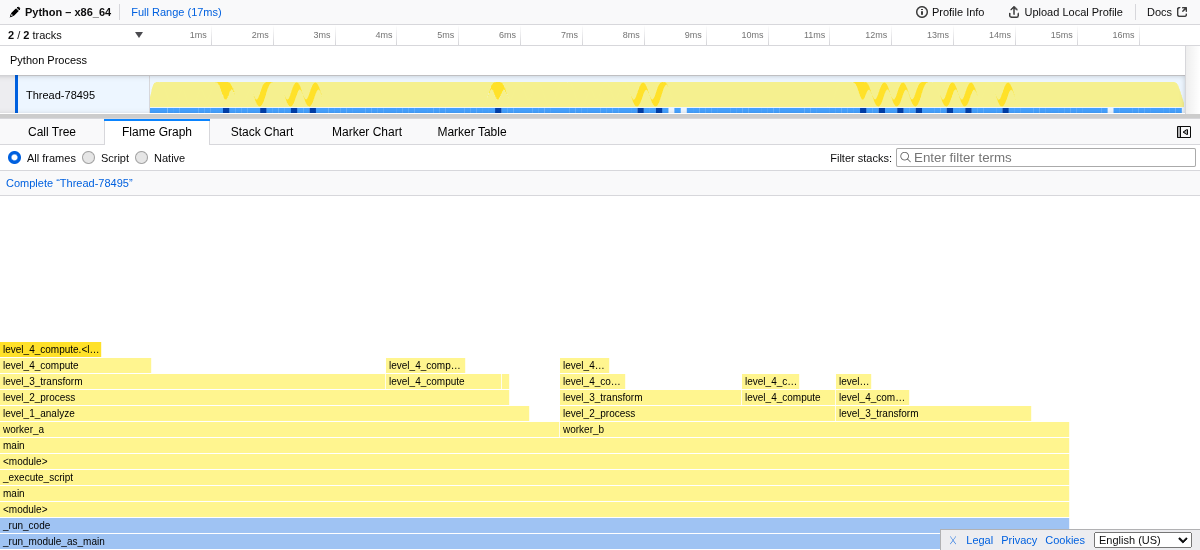Select the Script radio button

pos(89,157)
